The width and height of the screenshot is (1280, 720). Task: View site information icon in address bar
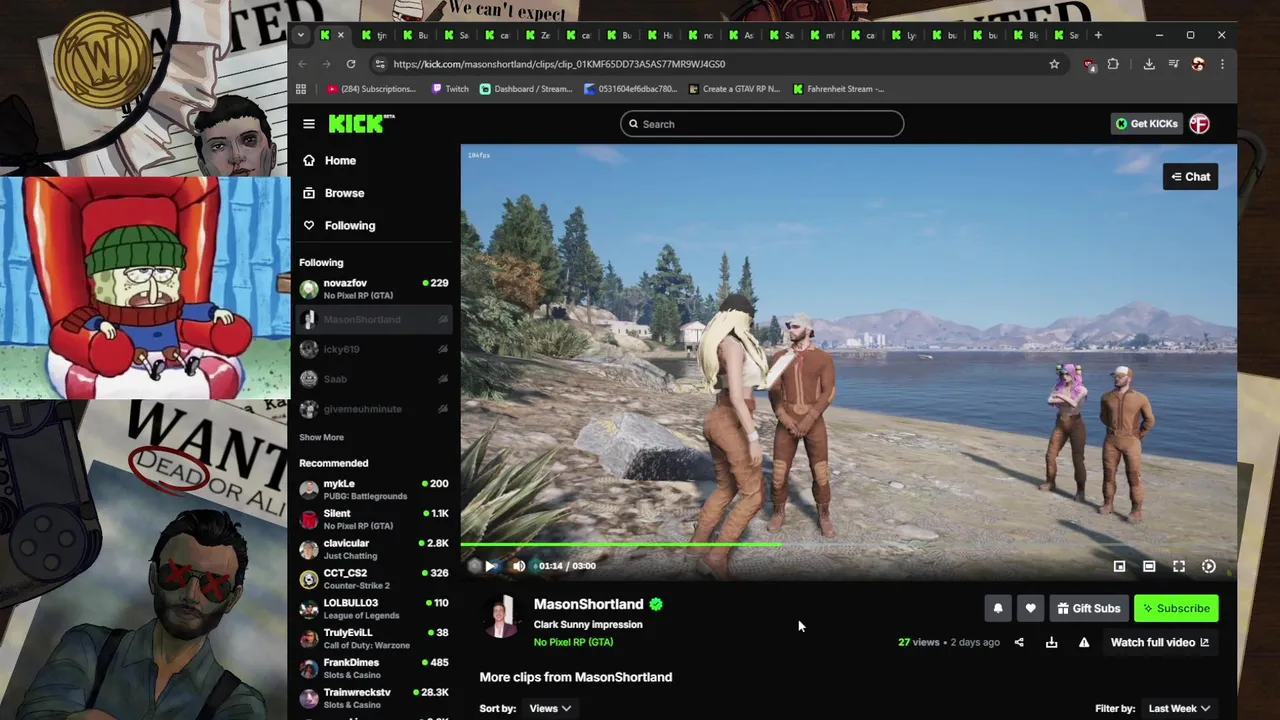click(x=380, y=64)
